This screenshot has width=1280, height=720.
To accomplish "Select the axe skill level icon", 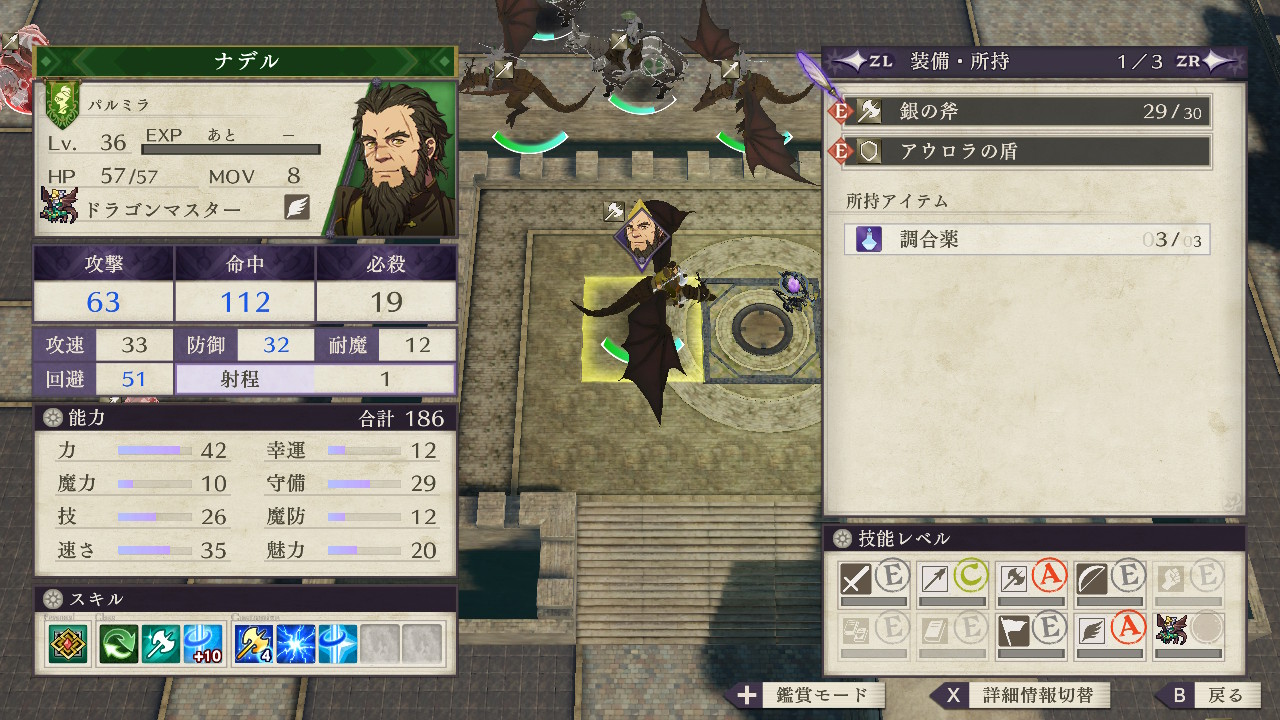I will 1014,579.
